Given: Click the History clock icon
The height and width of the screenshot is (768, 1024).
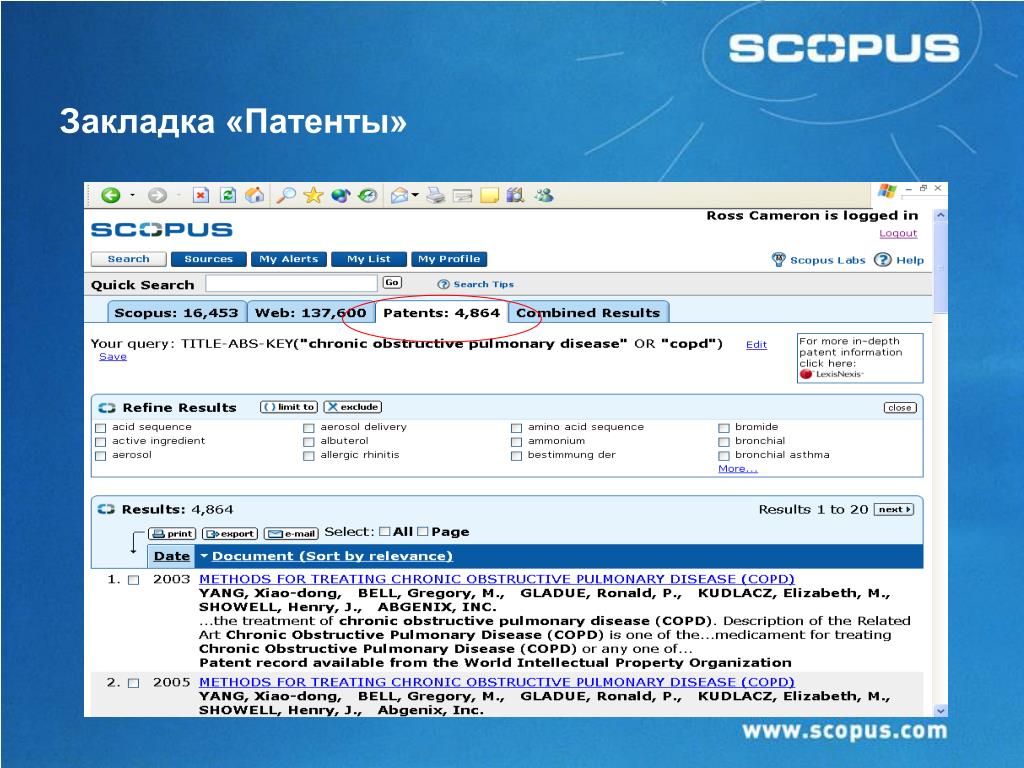Looking at the screenshot, I should (x=368, y=195).
